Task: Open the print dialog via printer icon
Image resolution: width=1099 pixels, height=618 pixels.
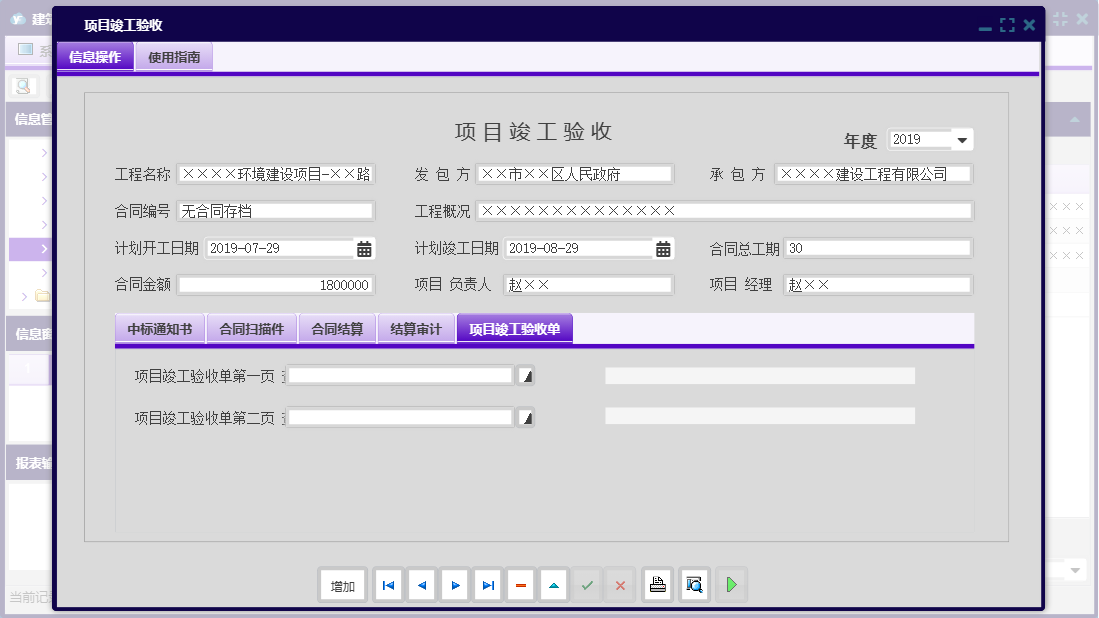Action: [657, 585]
